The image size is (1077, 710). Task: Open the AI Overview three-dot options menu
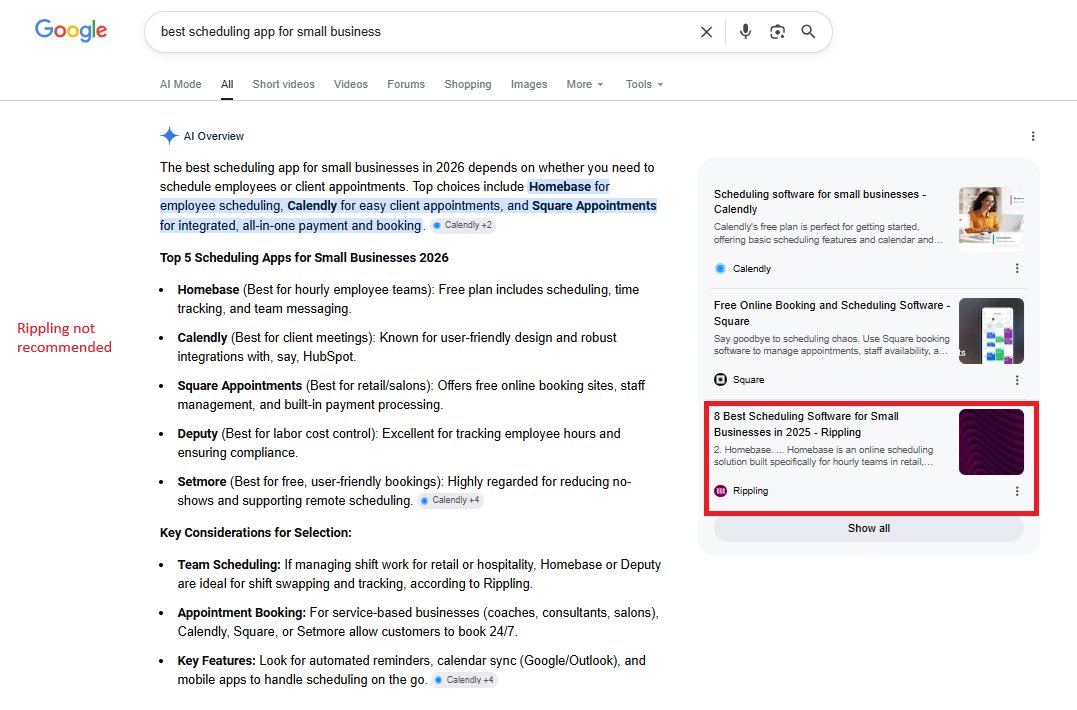coord(1032,136)
